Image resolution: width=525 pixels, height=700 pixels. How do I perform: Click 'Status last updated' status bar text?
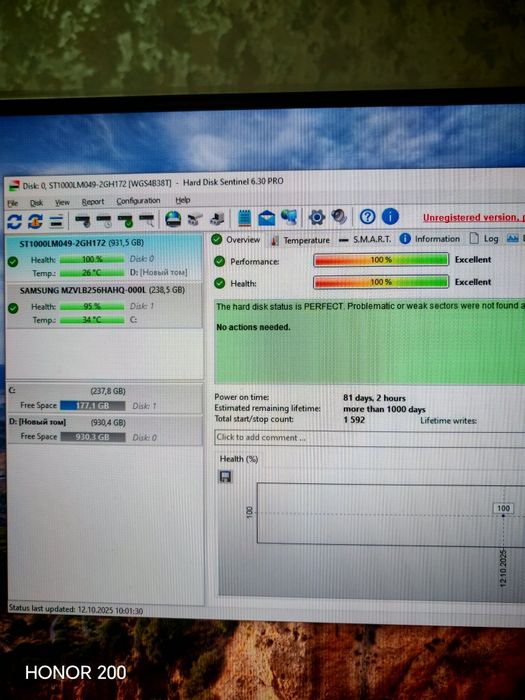[x=76, y=610]
